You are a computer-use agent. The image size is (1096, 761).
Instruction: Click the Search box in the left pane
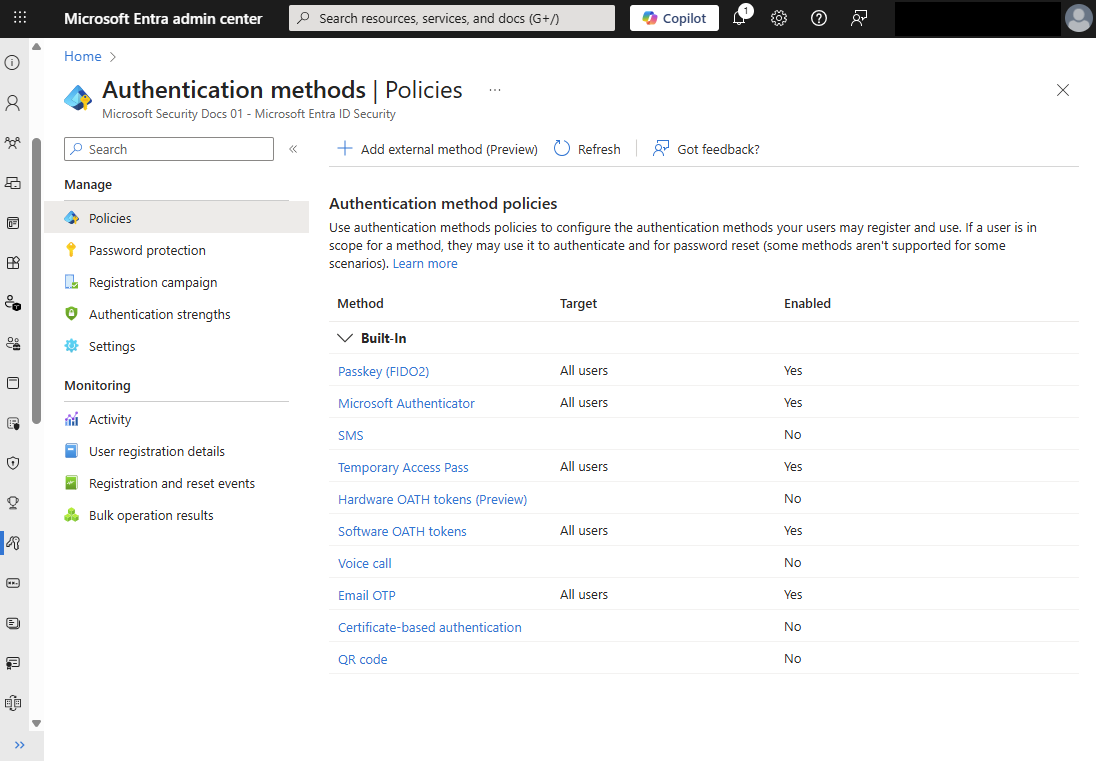[168, 148]
